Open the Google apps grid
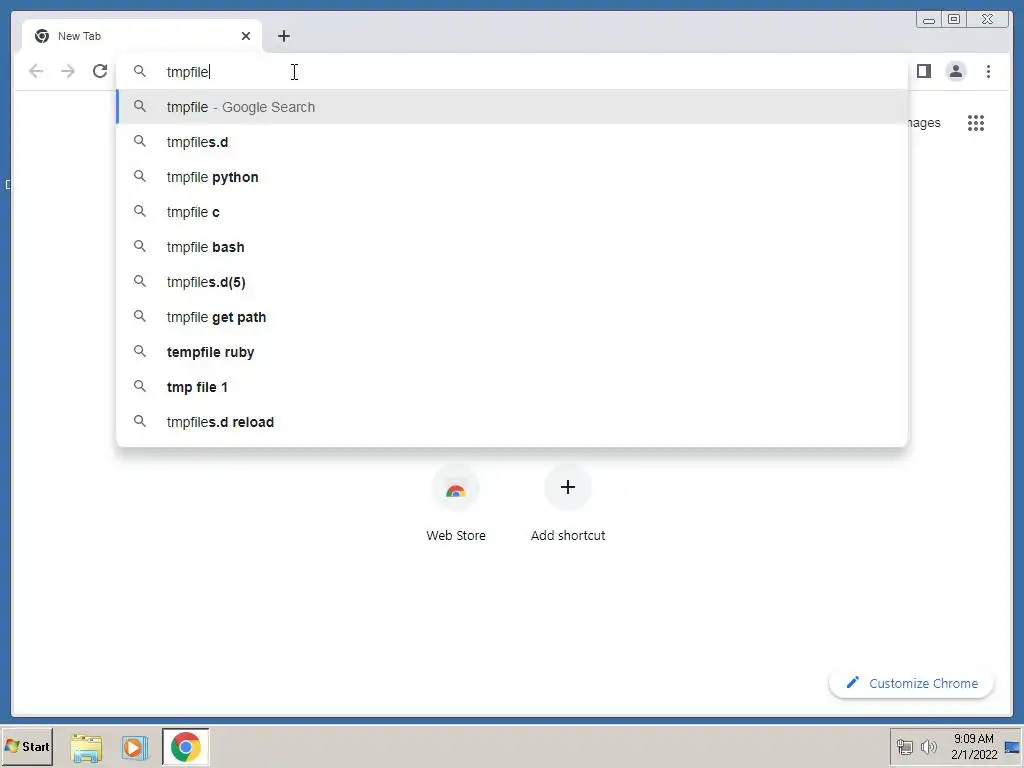The width and height of the screenshot is (1024, 768). [x=976, y=123]
